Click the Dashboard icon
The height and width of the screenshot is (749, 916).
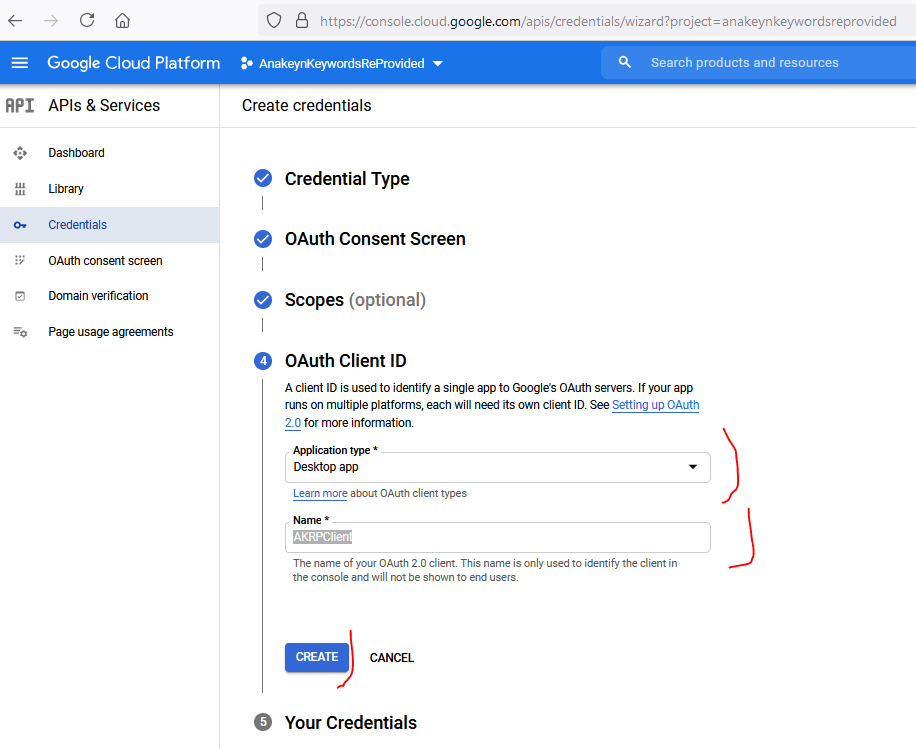(20, 153)
